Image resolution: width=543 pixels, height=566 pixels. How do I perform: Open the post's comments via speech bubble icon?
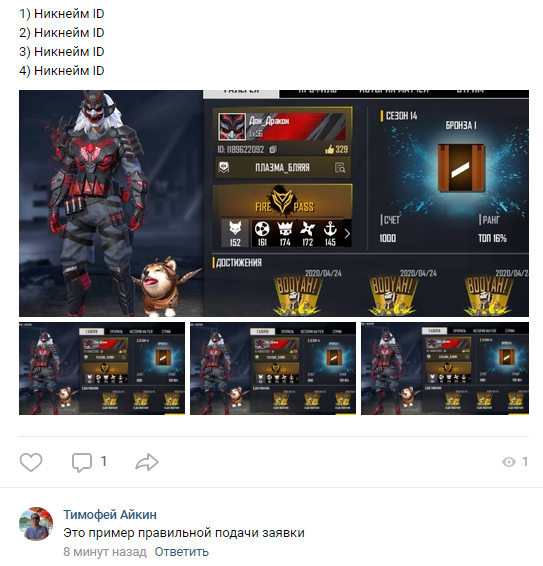point(82,462)
